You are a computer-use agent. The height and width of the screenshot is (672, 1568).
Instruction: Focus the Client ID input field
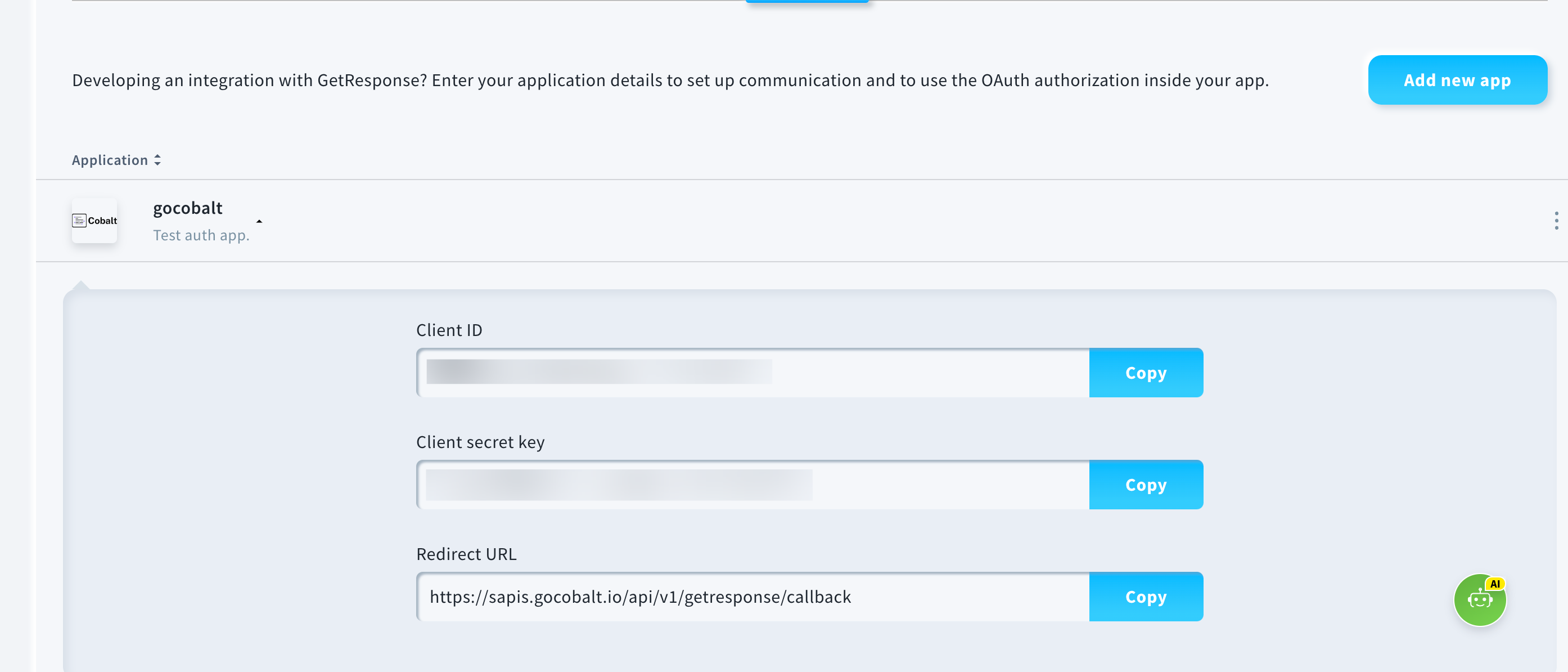pyautogui.click(x=753, y=373)
